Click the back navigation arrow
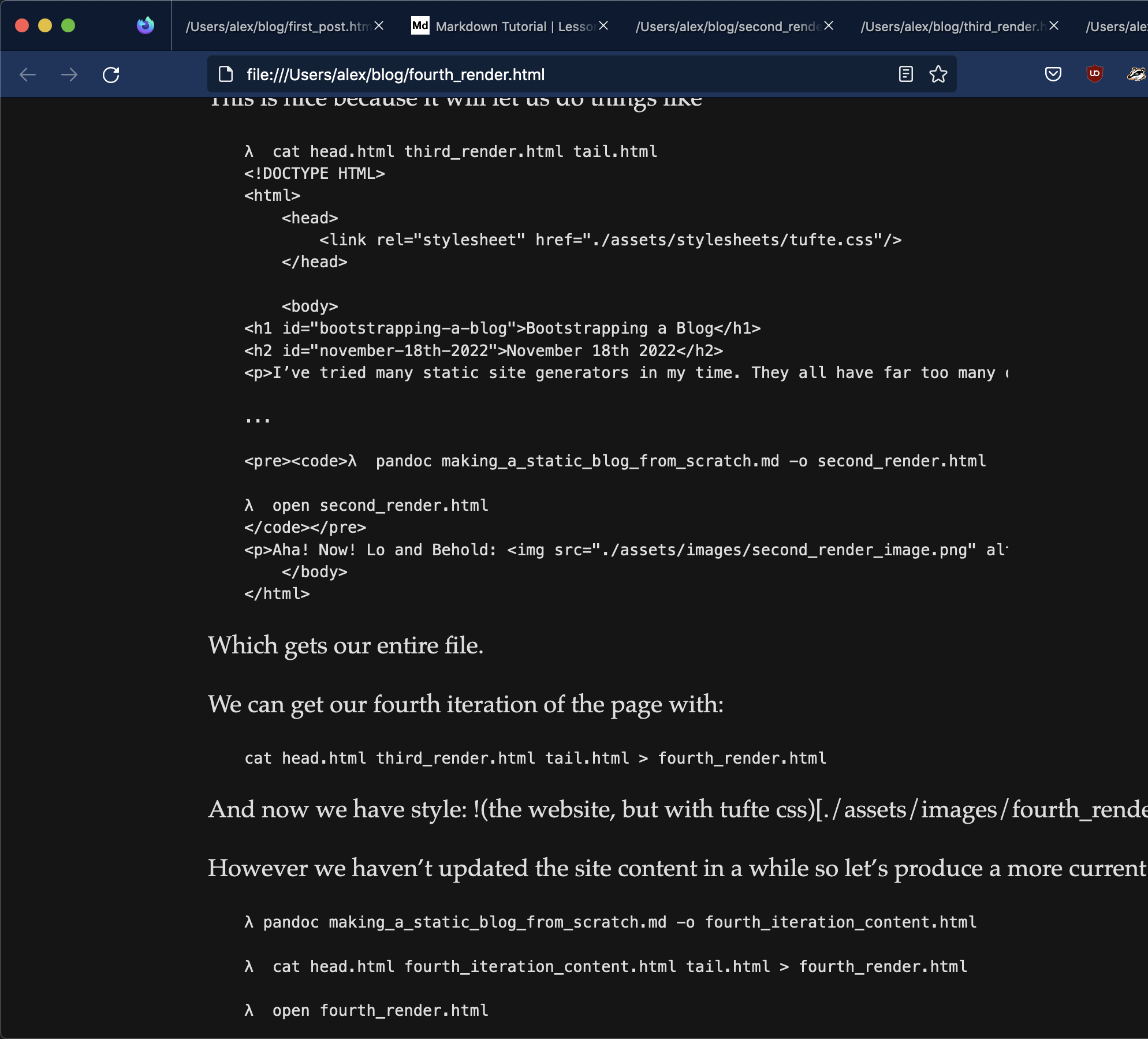Screen dimensions: 1148x1039 28,74
